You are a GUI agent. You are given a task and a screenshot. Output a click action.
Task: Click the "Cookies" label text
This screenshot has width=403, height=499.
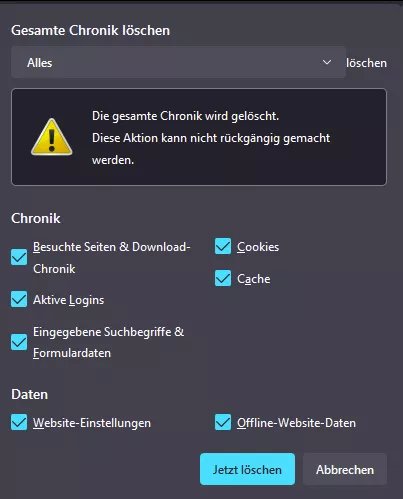click(258, 247)
